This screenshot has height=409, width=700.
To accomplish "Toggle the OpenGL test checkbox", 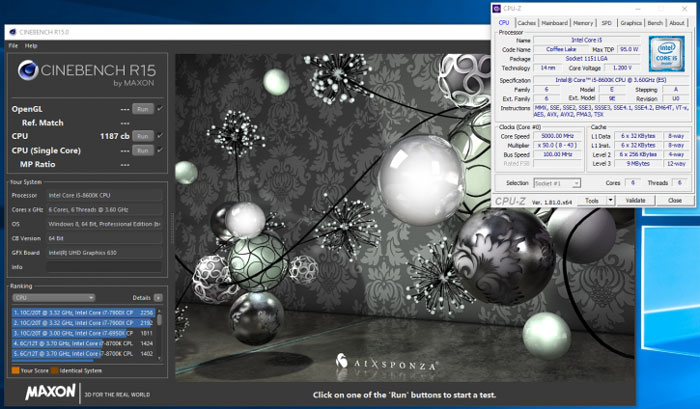I will [160, 108].
